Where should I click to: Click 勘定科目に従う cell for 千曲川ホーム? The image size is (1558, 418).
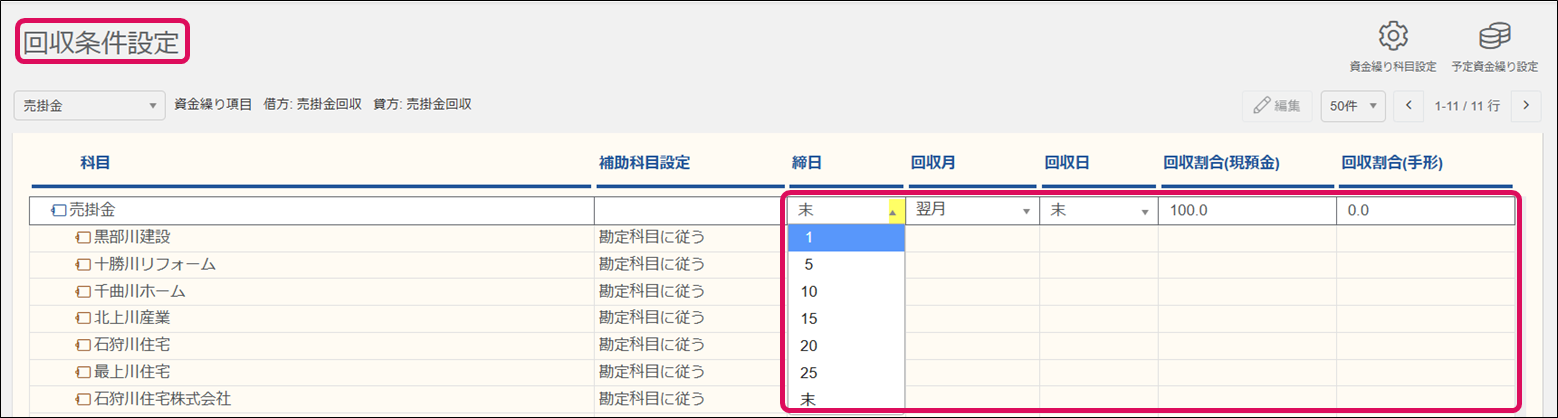690,292
